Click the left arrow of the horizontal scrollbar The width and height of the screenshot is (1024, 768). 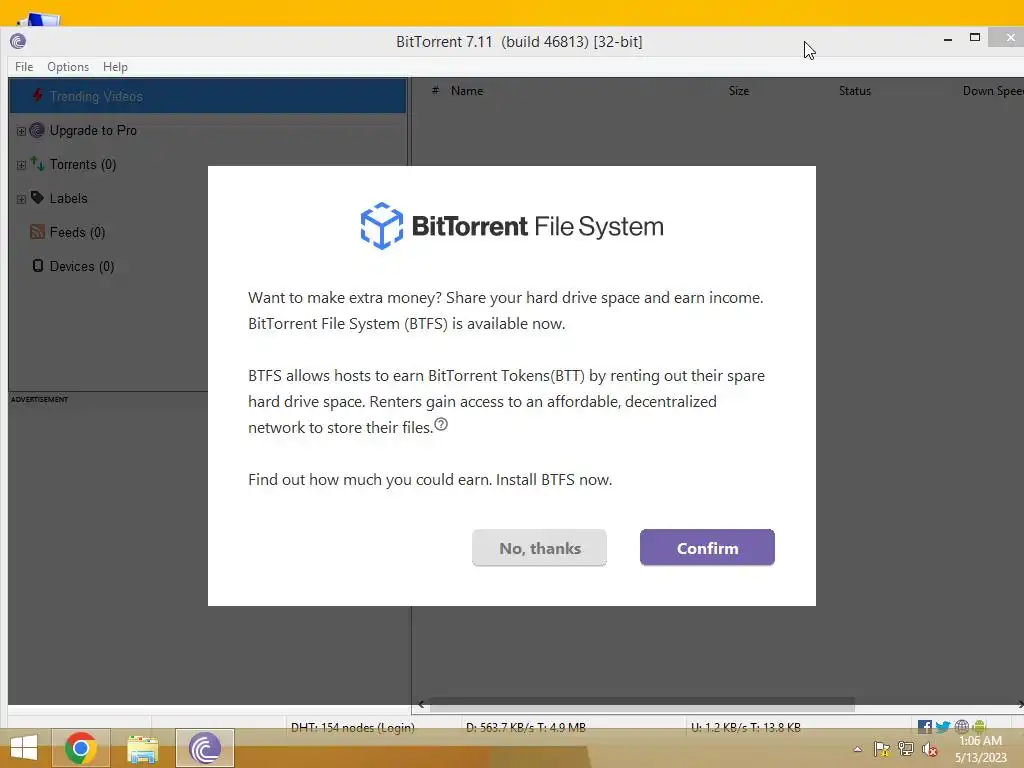pos(421,704)
